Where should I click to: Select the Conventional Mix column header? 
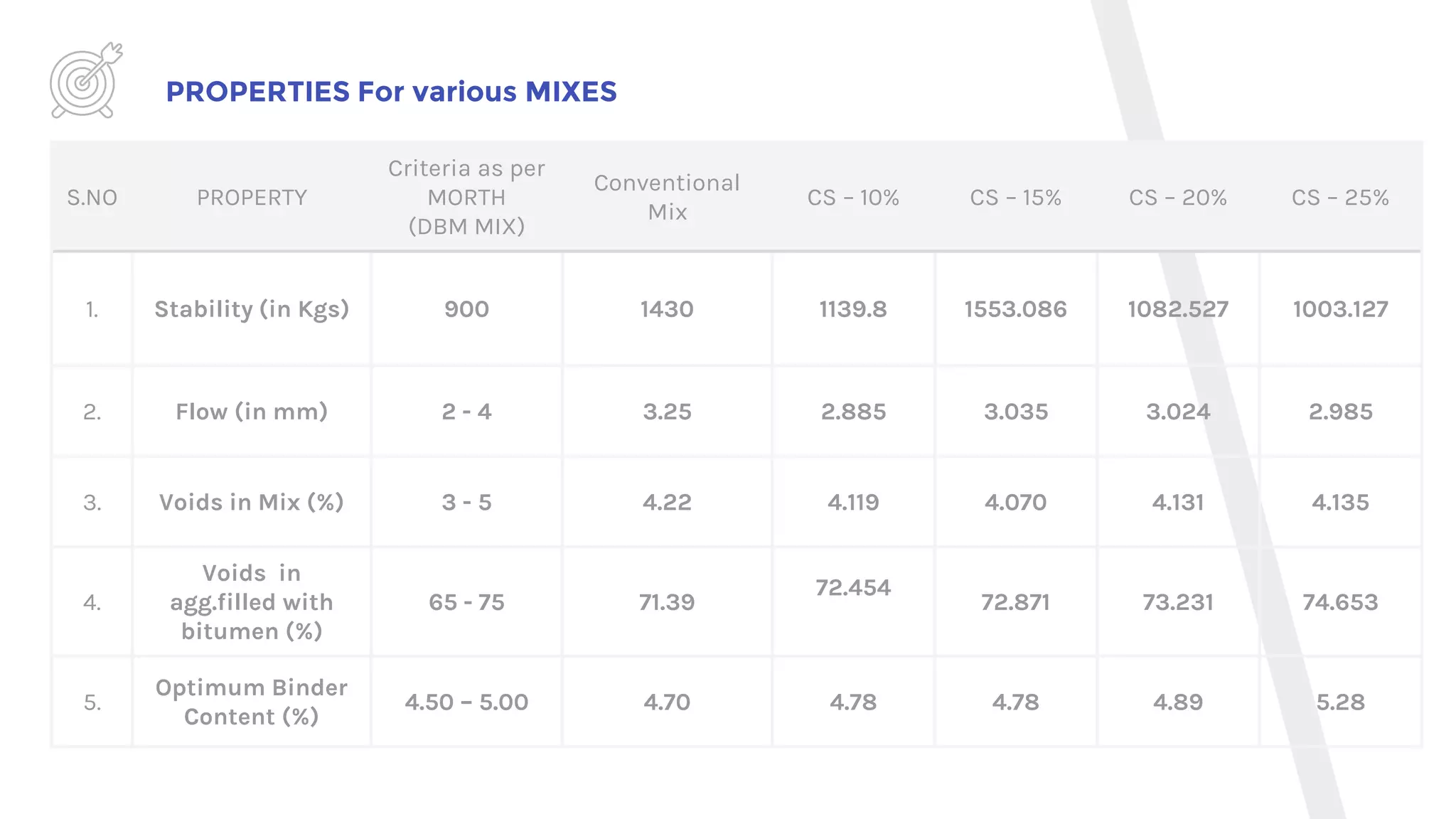click(667, 198)
